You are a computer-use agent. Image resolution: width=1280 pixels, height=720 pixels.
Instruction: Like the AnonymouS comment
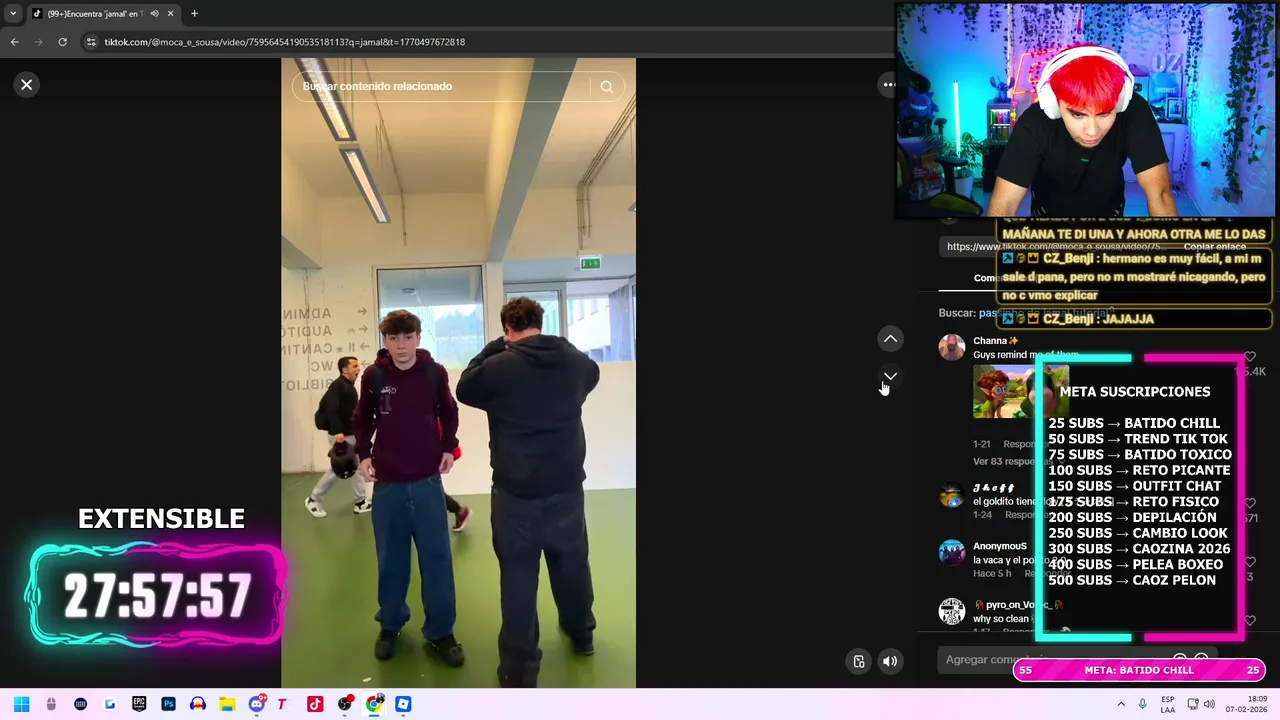(1250, 562)
